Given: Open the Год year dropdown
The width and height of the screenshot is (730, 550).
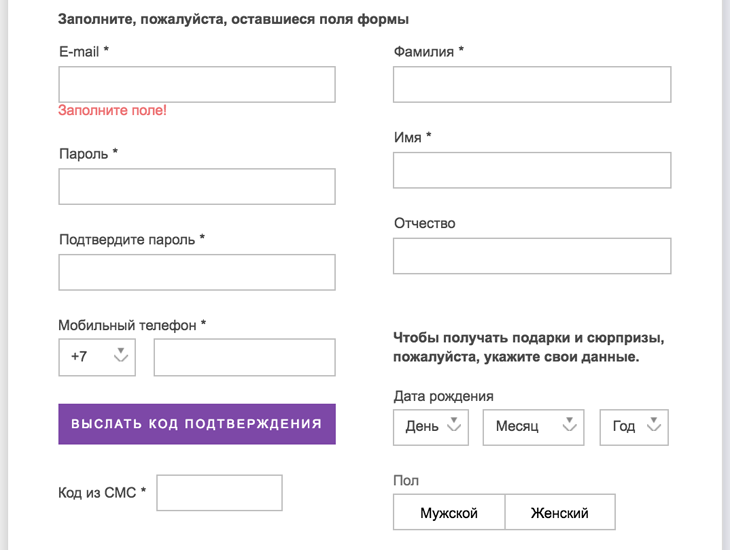Looking at the screenshot, I should click(633, 426).
